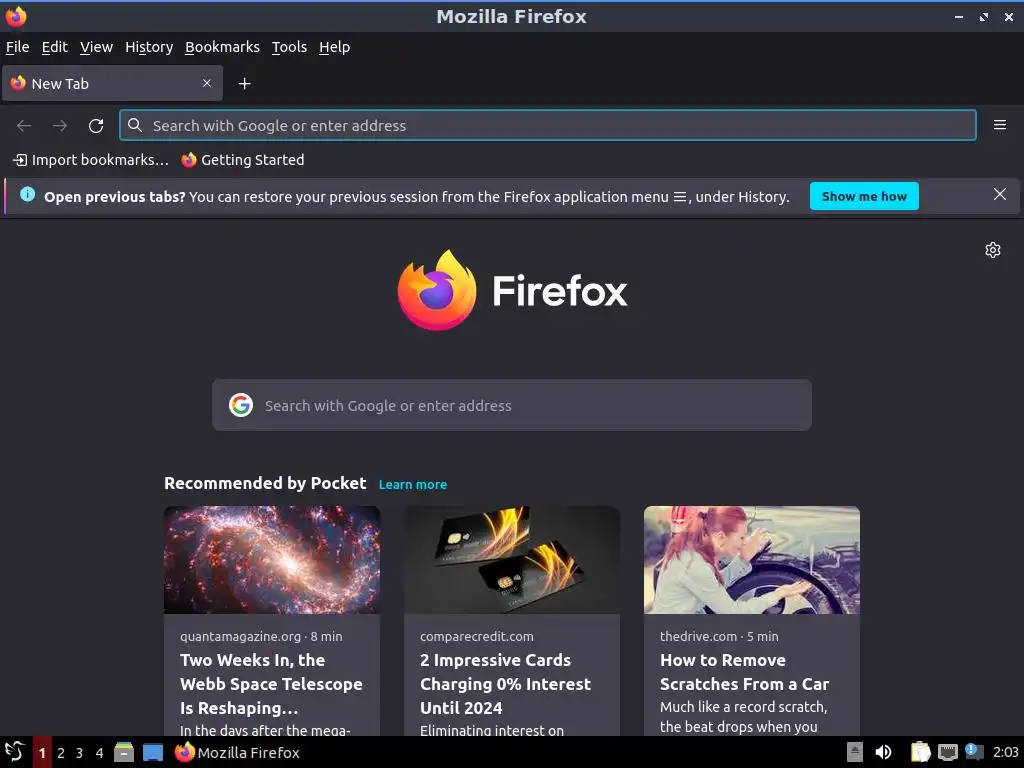Open the credit cards article thumbnail
This screenshot has width=1024, height=768.
point(511,560)
